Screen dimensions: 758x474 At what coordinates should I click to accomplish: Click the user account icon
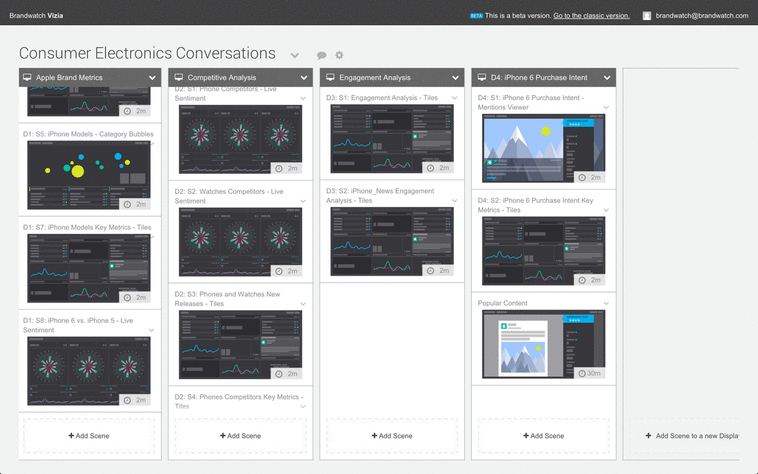click(647, 16)
